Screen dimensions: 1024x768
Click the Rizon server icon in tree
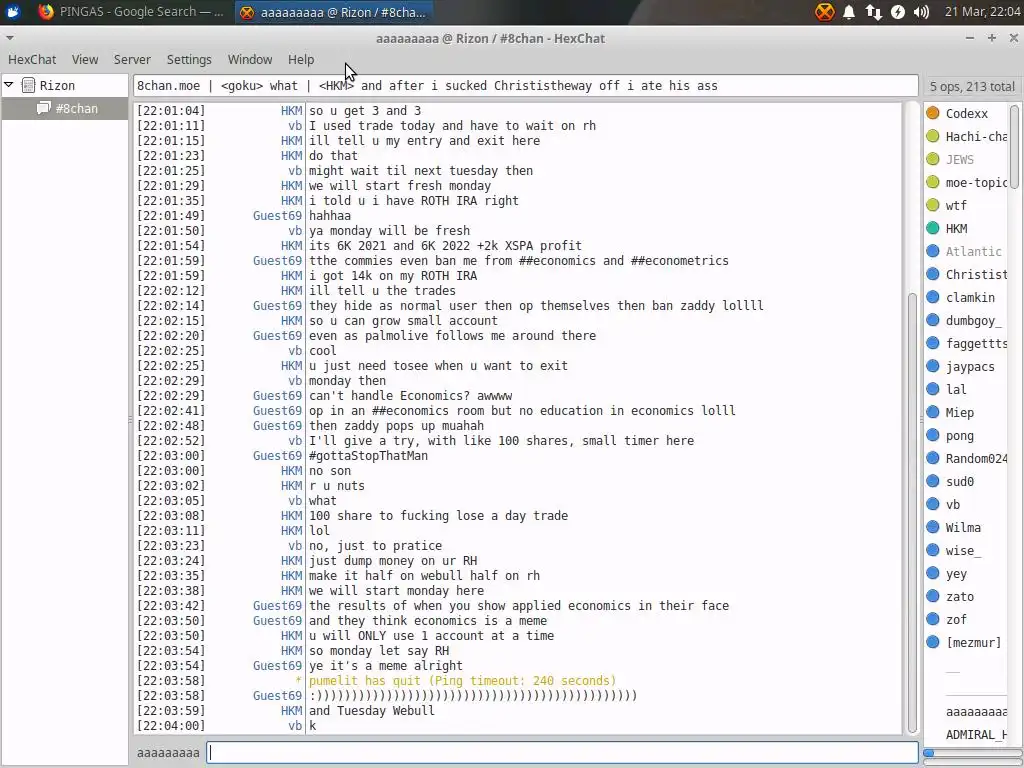tap(28, 85)
